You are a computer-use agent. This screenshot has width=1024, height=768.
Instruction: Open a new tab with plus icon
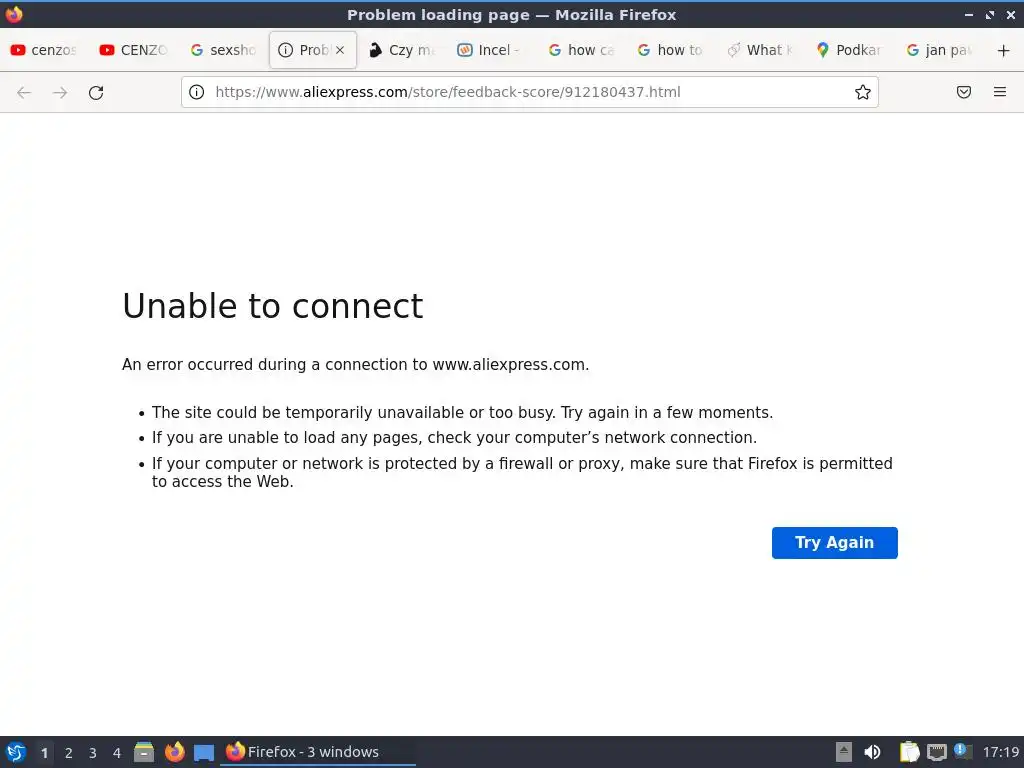(1004, 50)
